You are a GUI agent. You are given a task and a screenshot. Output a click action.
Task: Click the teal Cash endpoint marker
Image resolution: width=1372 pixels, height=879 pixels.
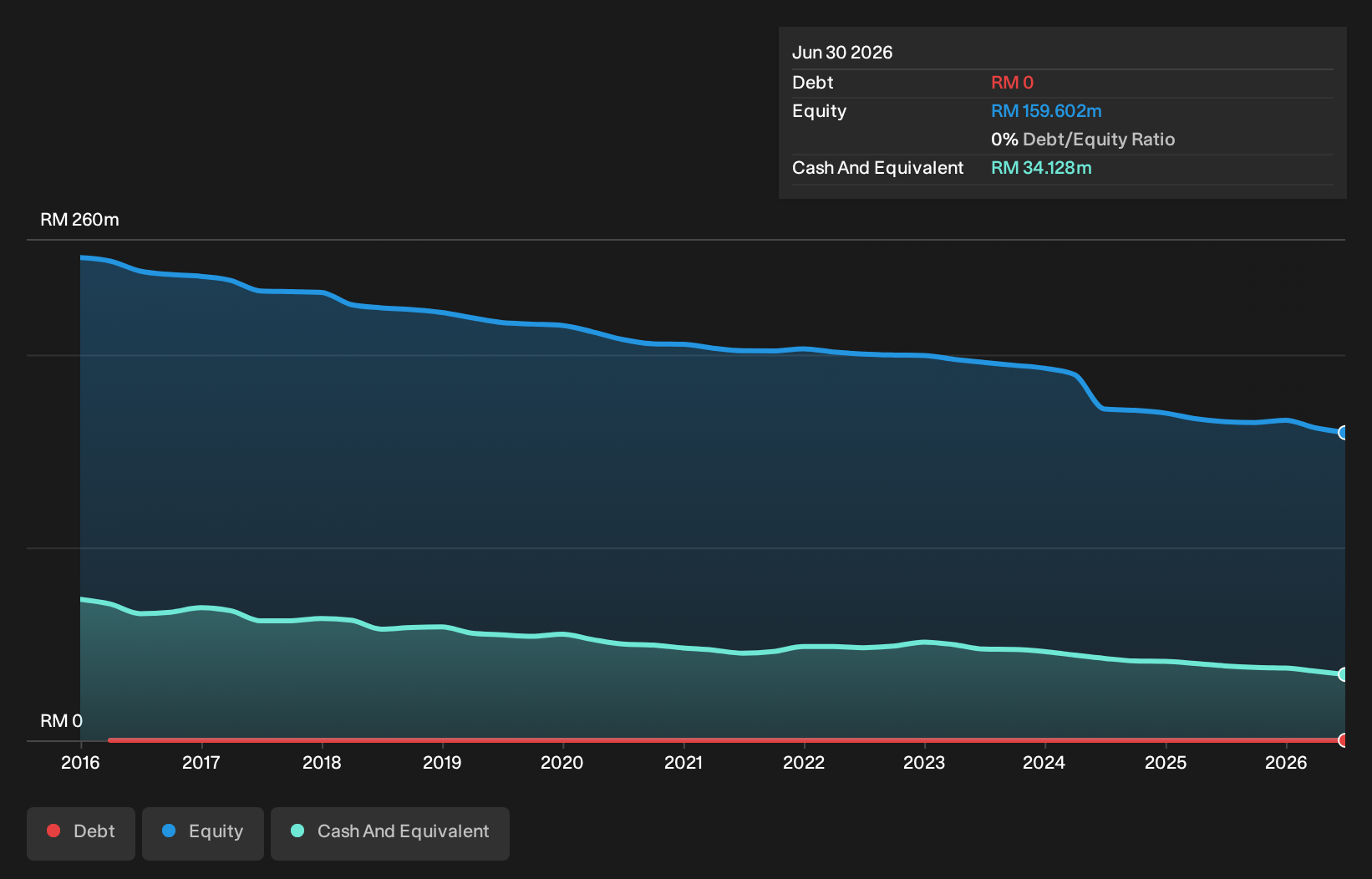tap(1344, 674)
